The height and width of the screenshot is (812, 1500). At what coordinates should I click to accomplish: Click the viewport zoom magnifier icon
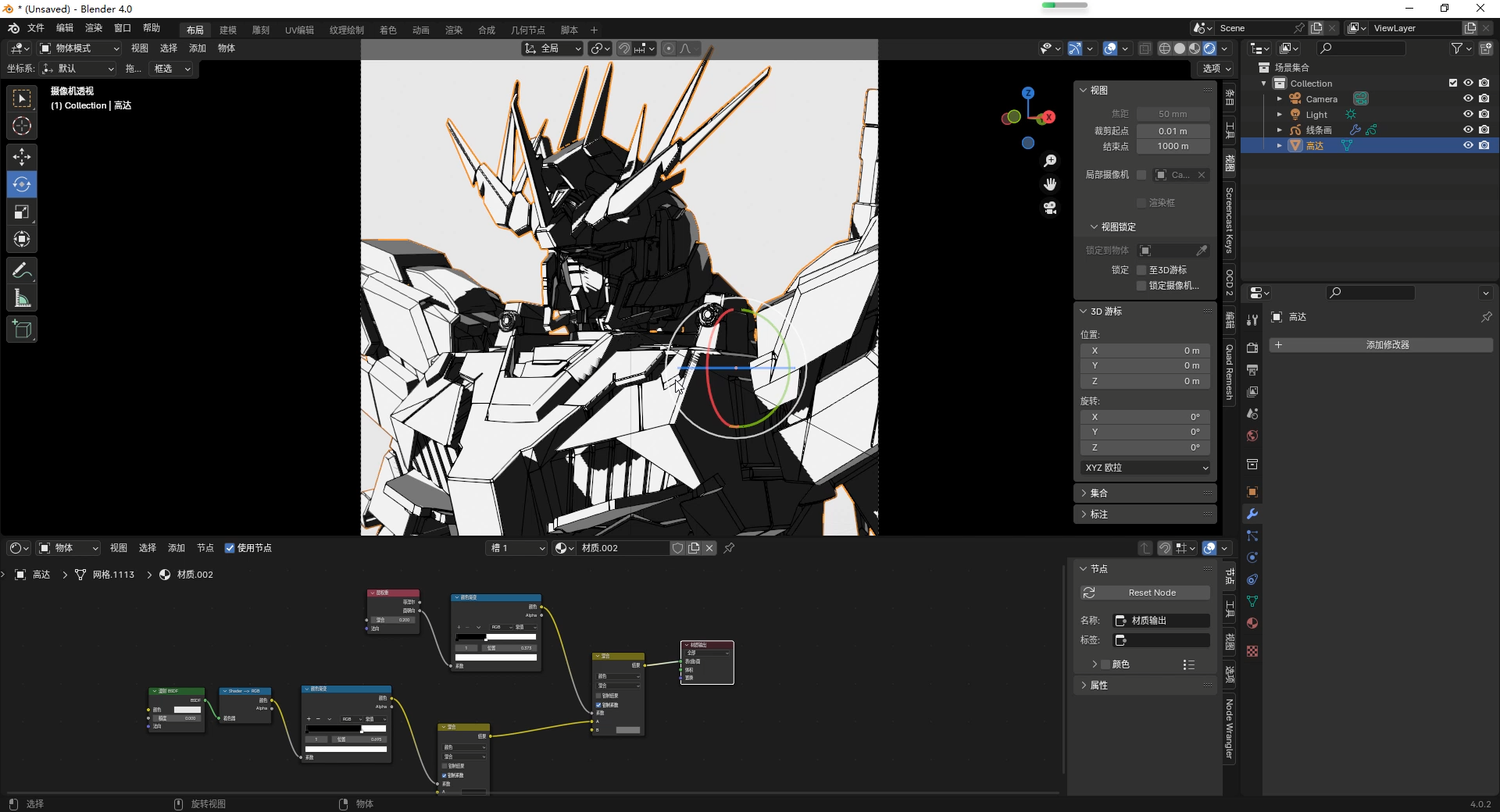click(1050, 161)
